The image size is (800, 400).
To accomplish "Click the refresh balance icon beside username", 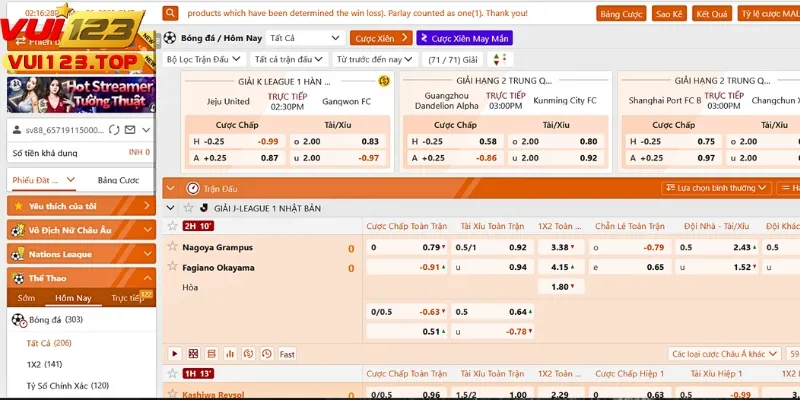I will click(114, 130).
